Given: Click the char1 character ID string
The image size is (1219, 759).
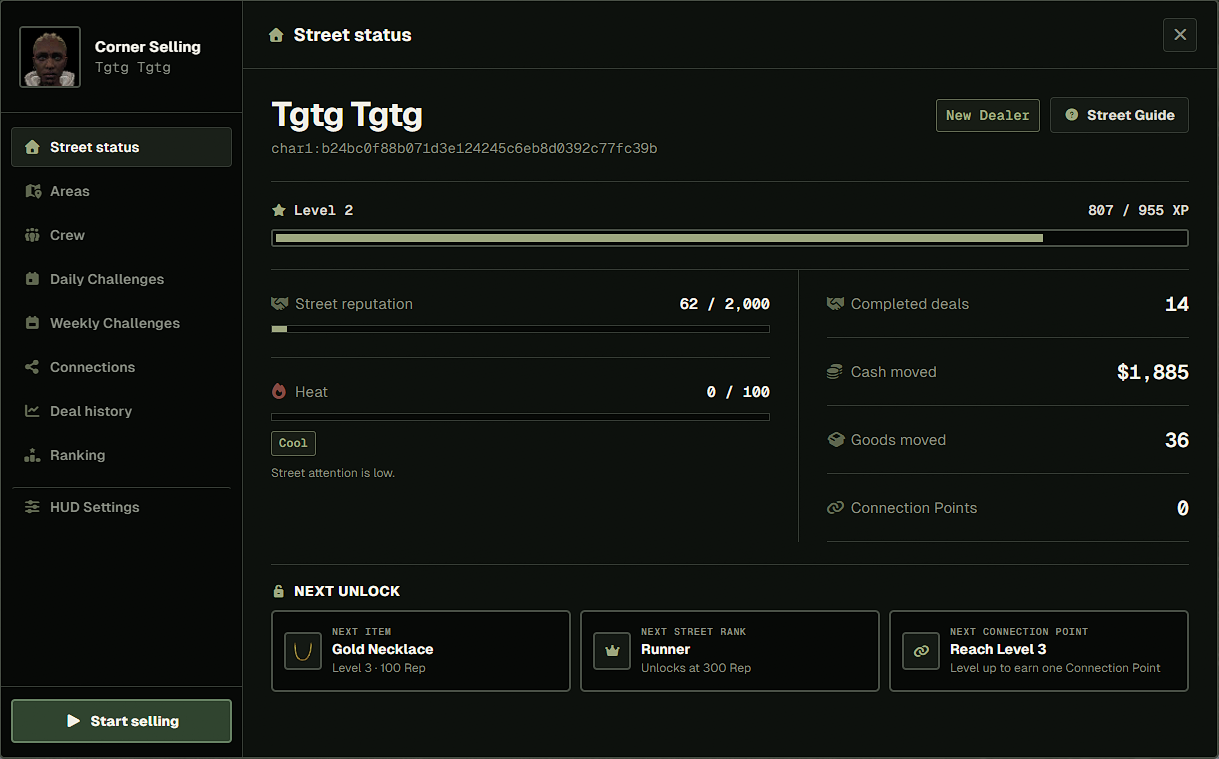Looking at the screenshot, I should (464, 149).
